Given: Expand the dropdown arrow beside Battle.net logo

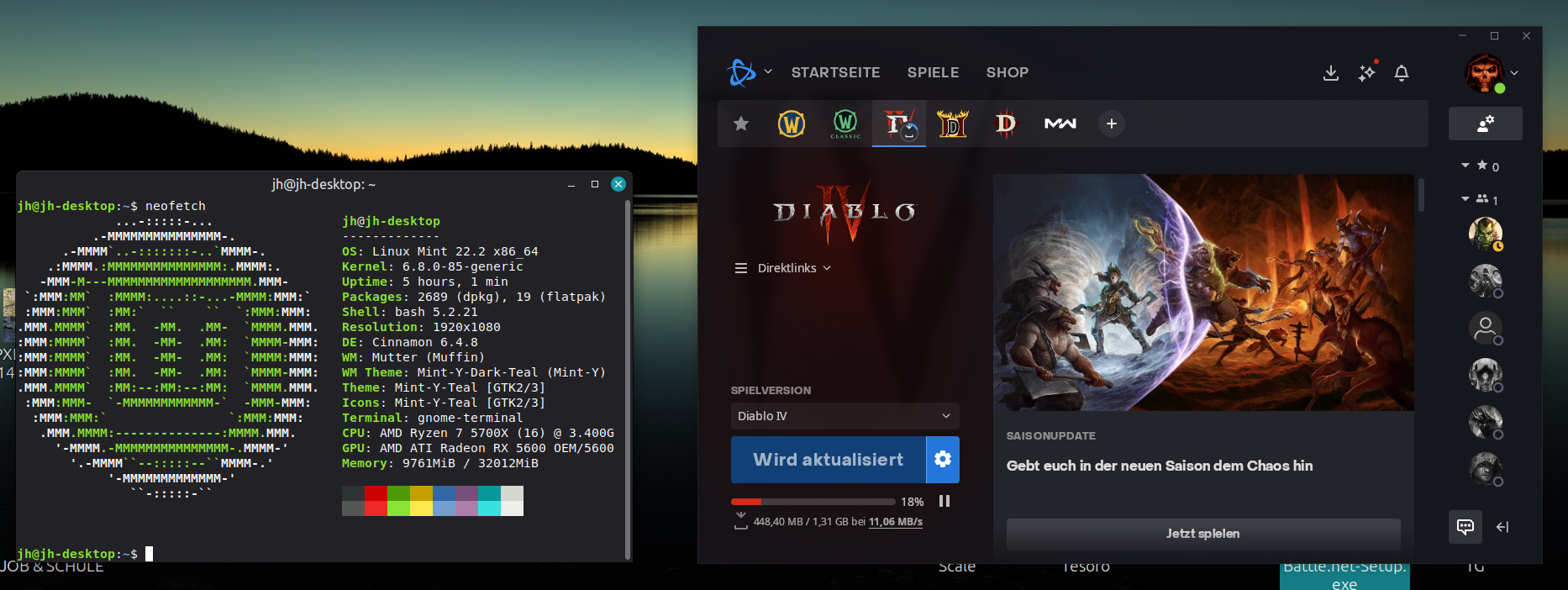Looking at the screenshot, I should pyautogui.click(x=768, y=71).
